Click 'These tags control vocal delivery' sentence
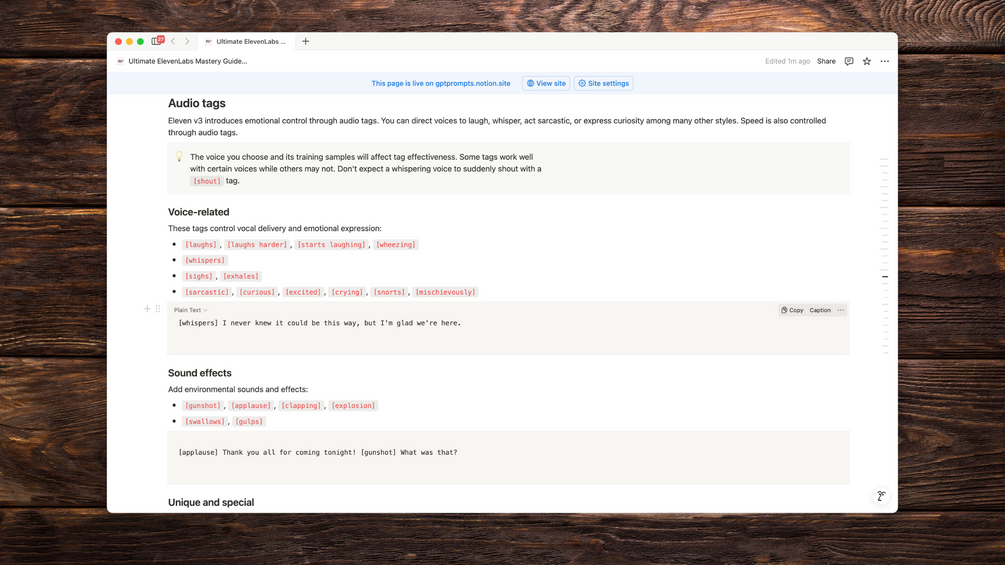Image resolution: width=1005 pixels, height=565 pixels. click(x=274, y=228)
